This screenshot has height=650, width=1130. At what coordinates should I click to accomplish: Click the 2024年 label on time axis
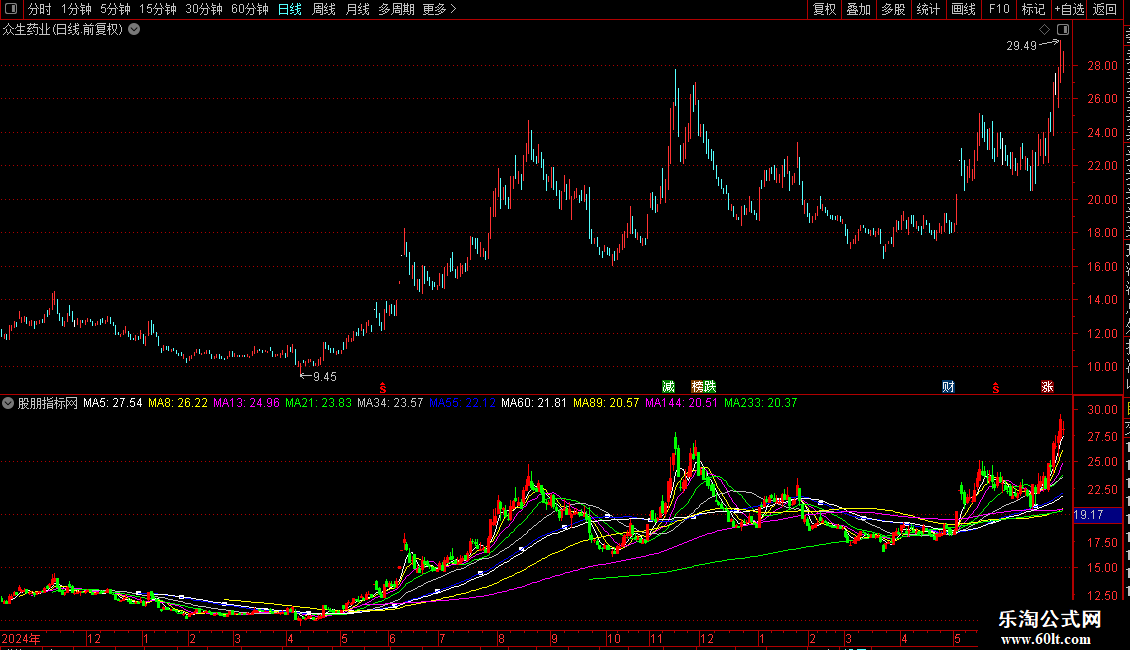tap(21, 638)
